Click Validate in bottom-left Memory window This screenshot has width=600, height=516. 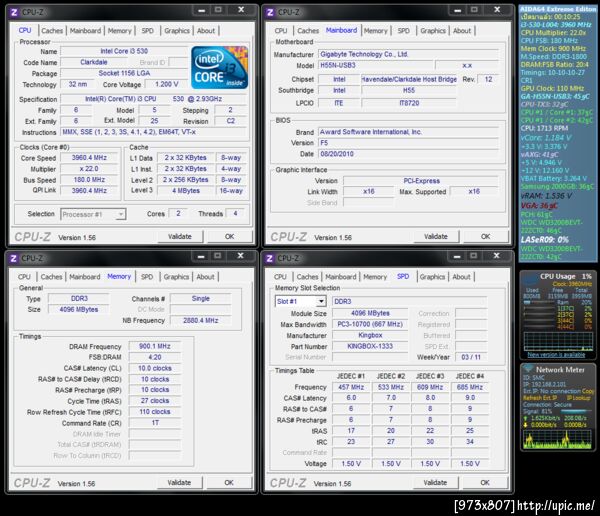[179, 483]
